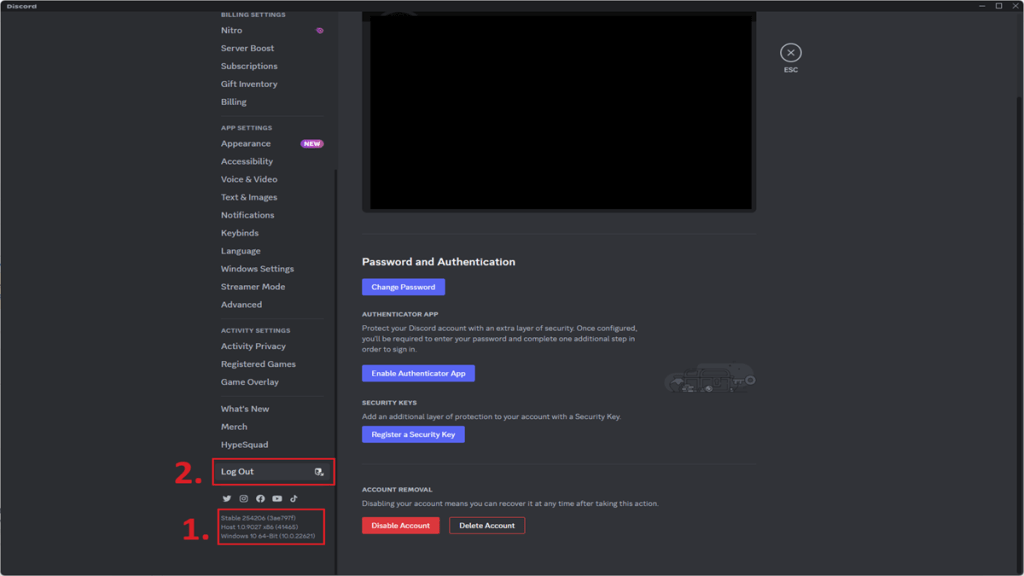Click the Facebook icon in the footer row
The width and height of the screenshot is (1024, 576).
pos(260,498)
